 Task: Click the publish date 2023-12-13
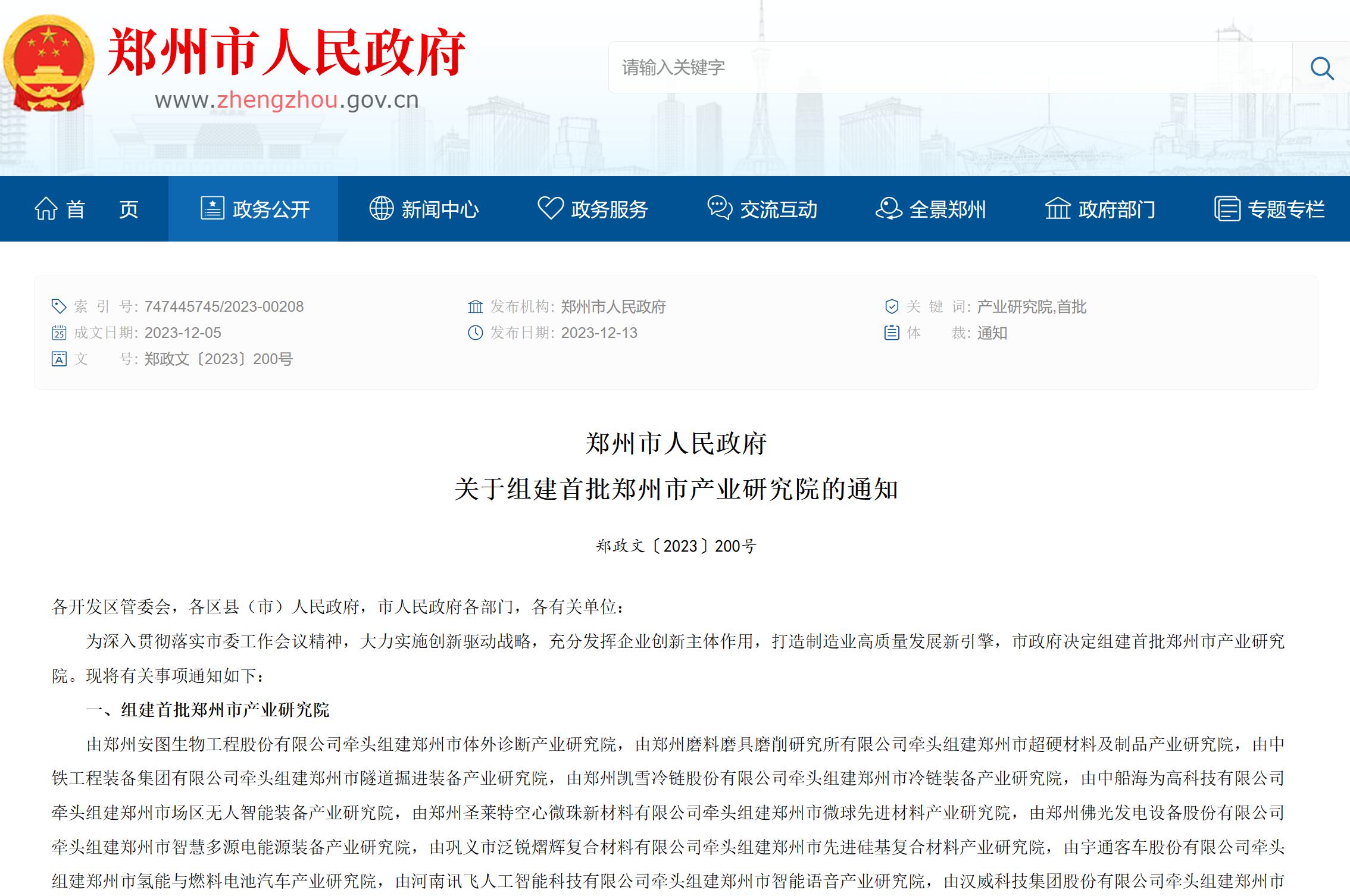click(599, 333)
